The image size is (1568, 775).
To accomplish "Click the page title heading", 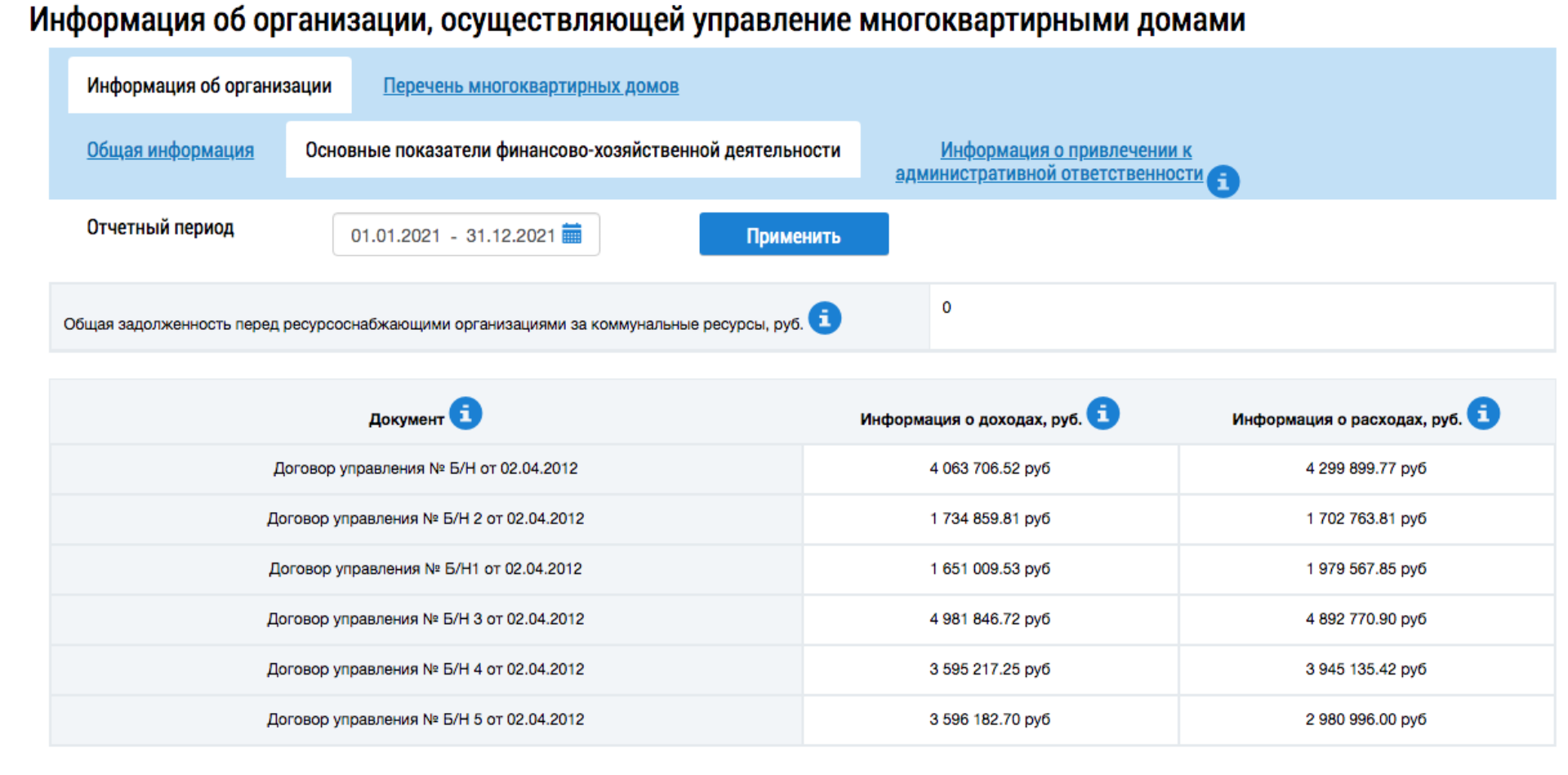I will click(637, 20).
